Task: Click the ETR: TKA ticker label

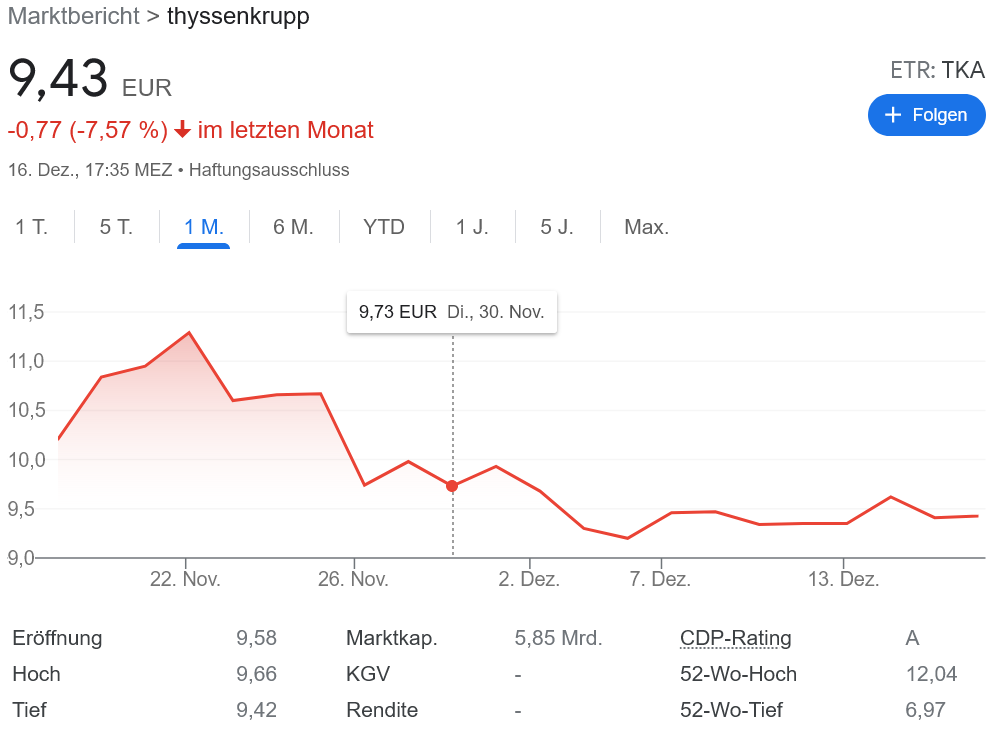Action: (x=938, y=70)
